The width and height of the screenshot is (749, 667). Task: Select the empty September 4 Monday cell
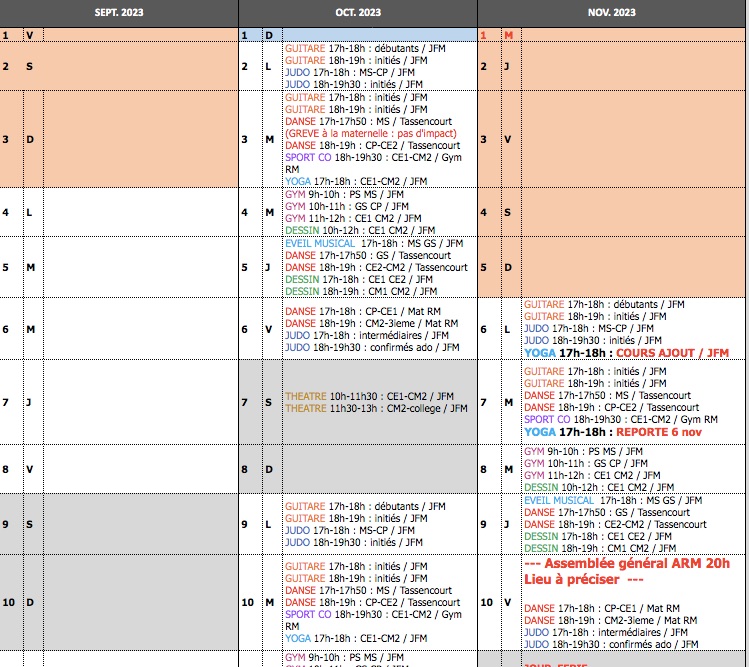click(x=140, y=213)
